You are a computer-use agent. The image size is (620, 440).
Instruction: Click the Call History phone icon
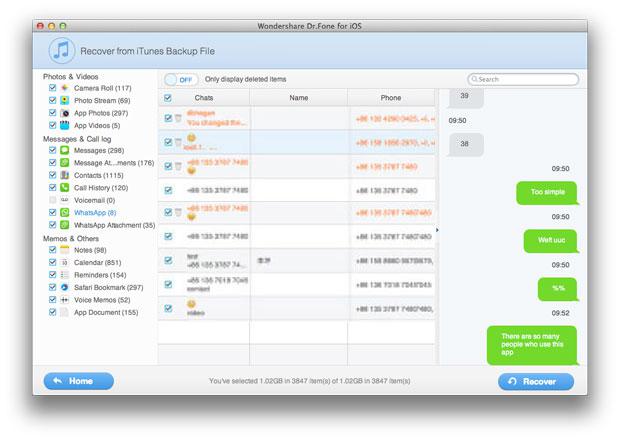coord(64,187)
